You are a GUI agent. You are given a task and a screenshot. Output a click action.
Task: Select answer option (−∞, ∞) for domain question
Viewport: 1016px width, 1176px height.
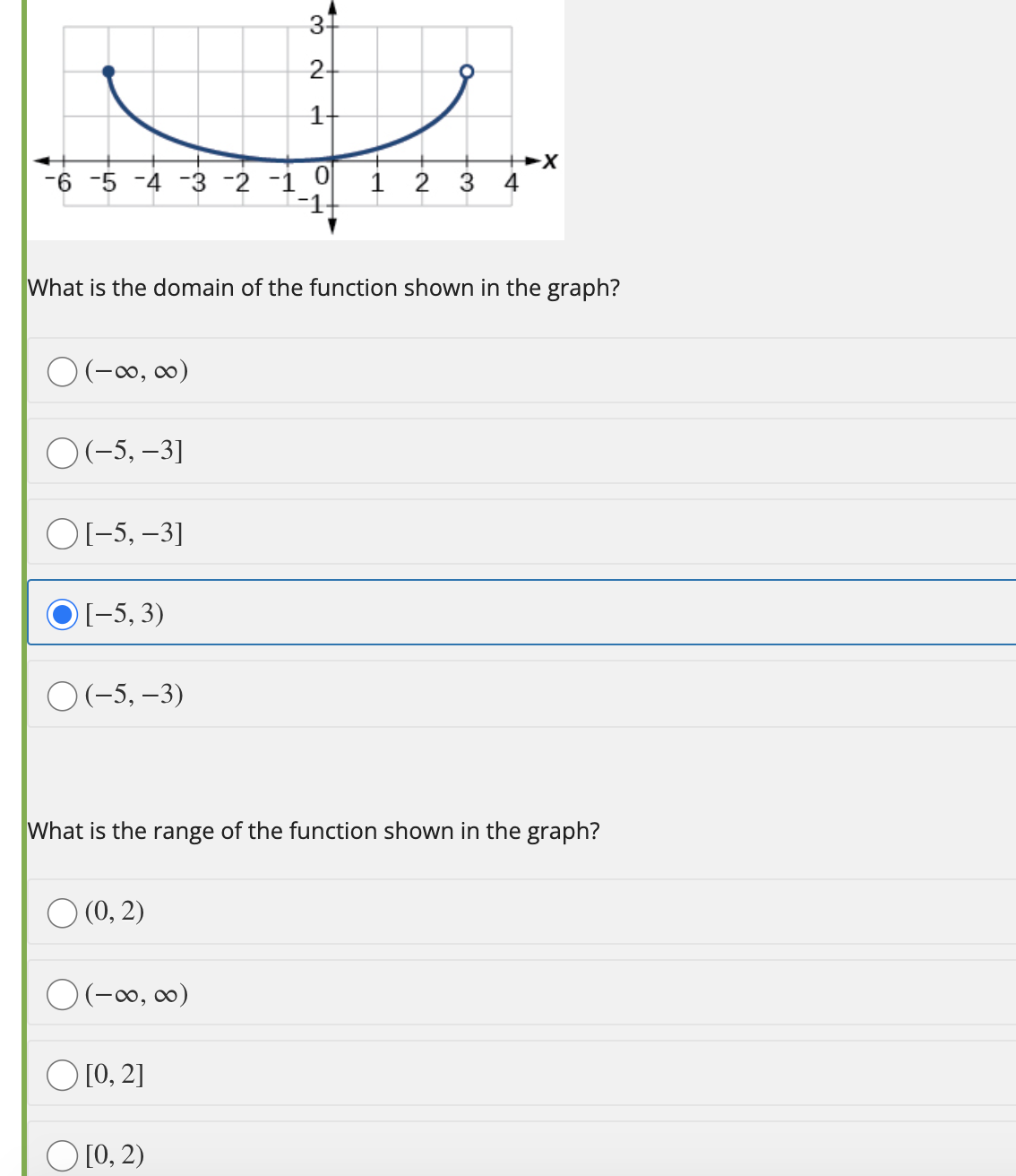tap(62, 371)
